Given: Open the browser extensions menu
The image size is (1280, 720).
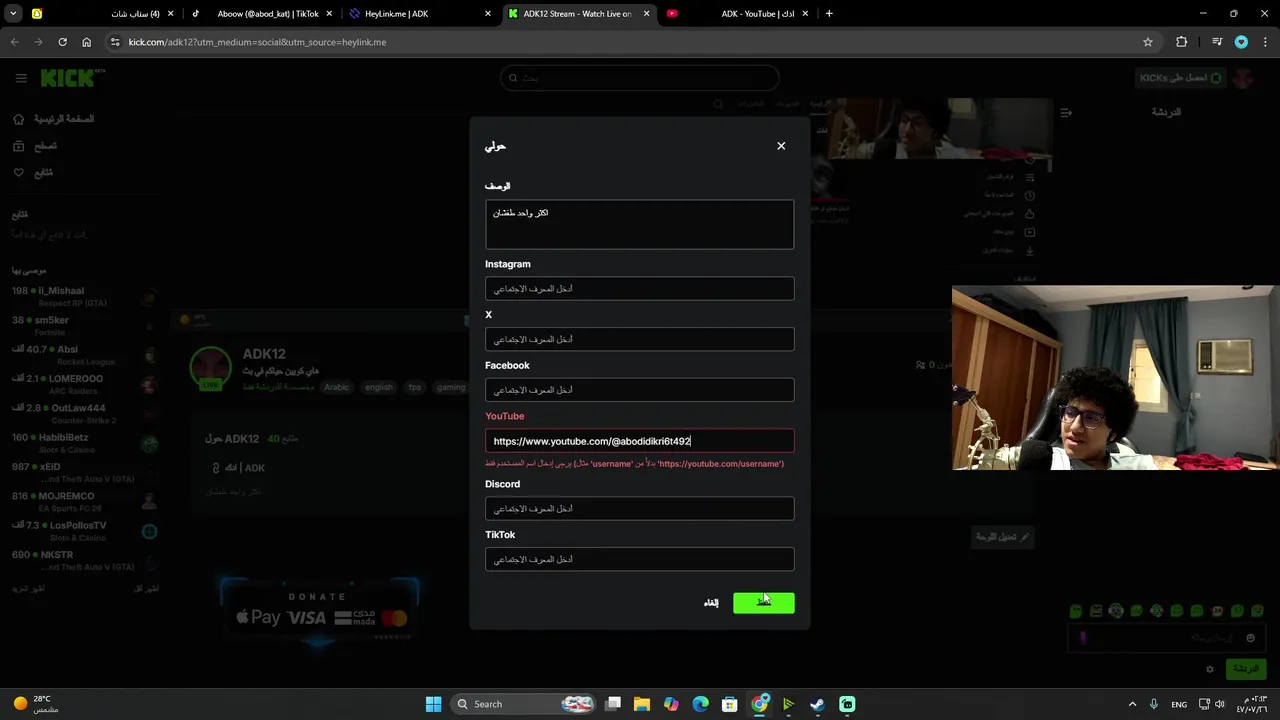Looking at the screenshot, I should [1182, 42].
